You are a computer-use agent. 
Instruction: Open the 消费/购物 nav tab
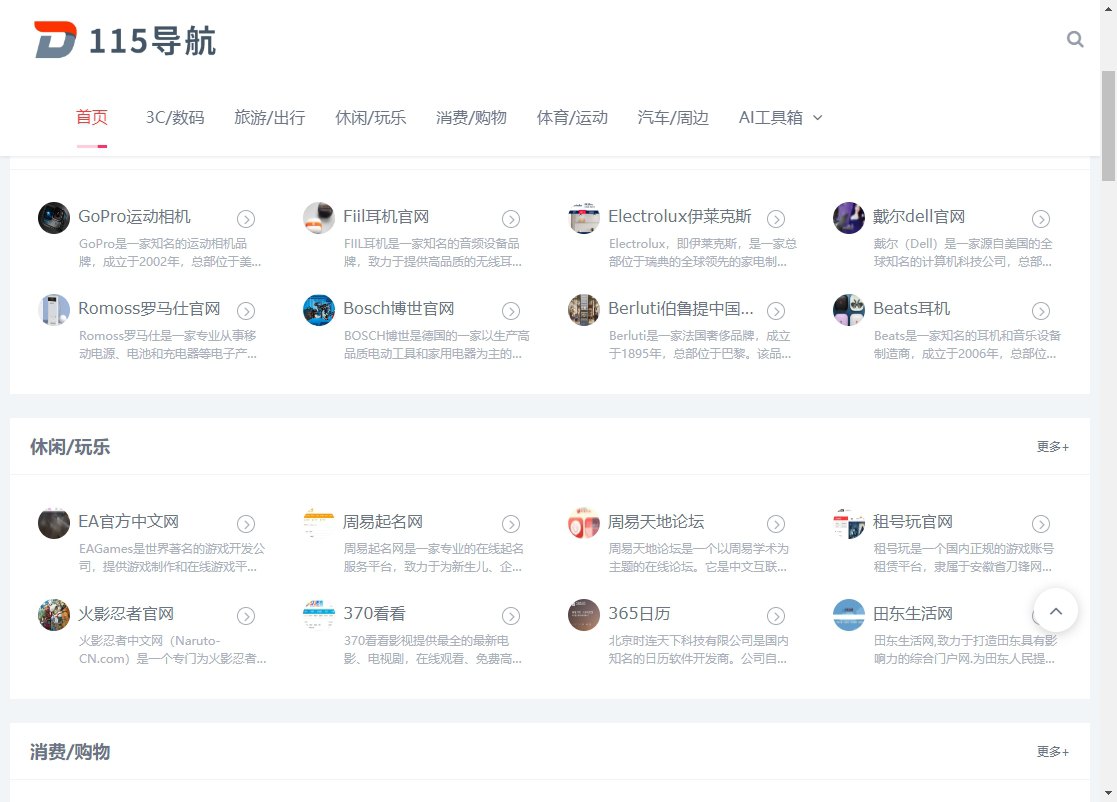click(472, 118)
